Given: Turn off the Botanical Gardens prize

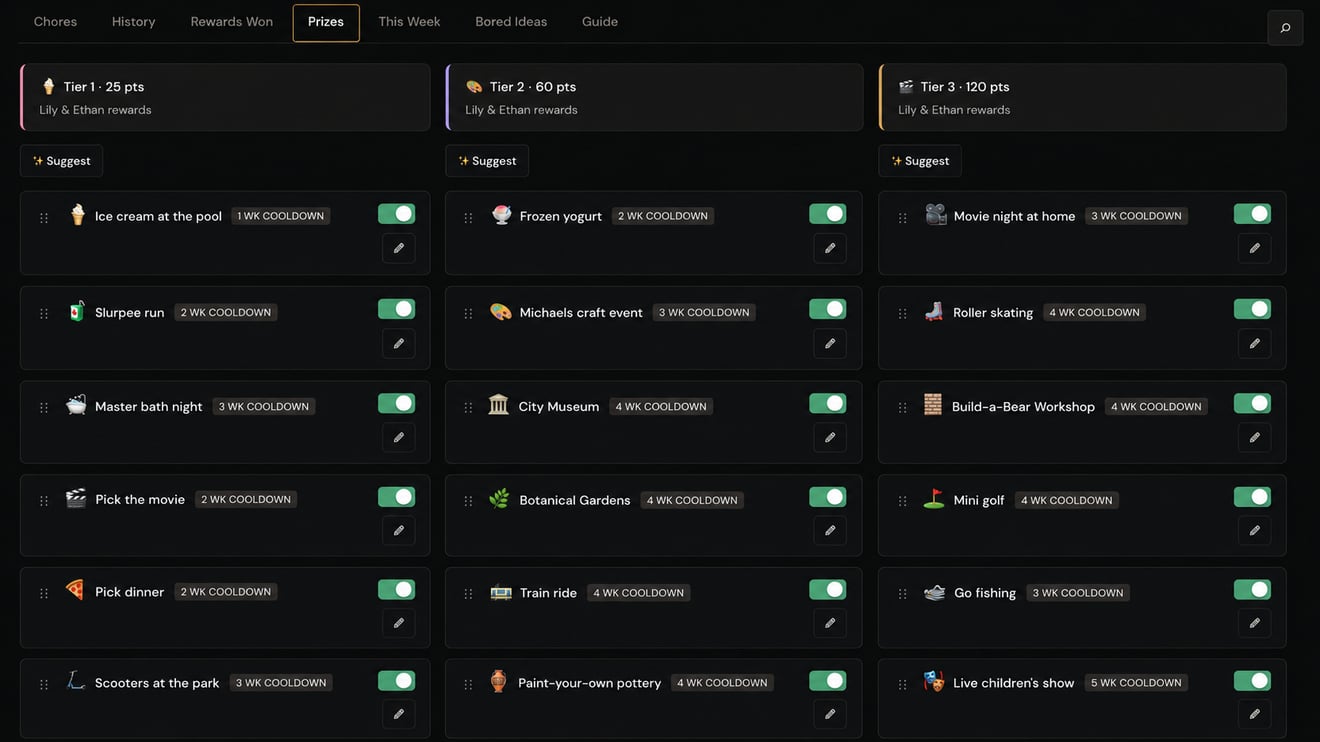Looking at the screenshot, I should click(x=827, y=497).
